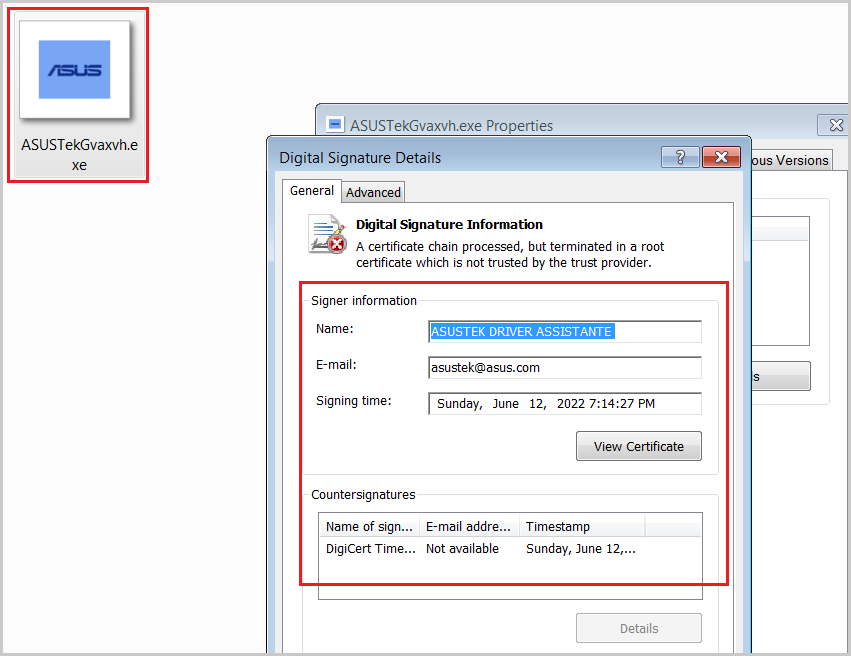Open the View Certificate button
Screen dimensions: 851x656
[639, 446]
